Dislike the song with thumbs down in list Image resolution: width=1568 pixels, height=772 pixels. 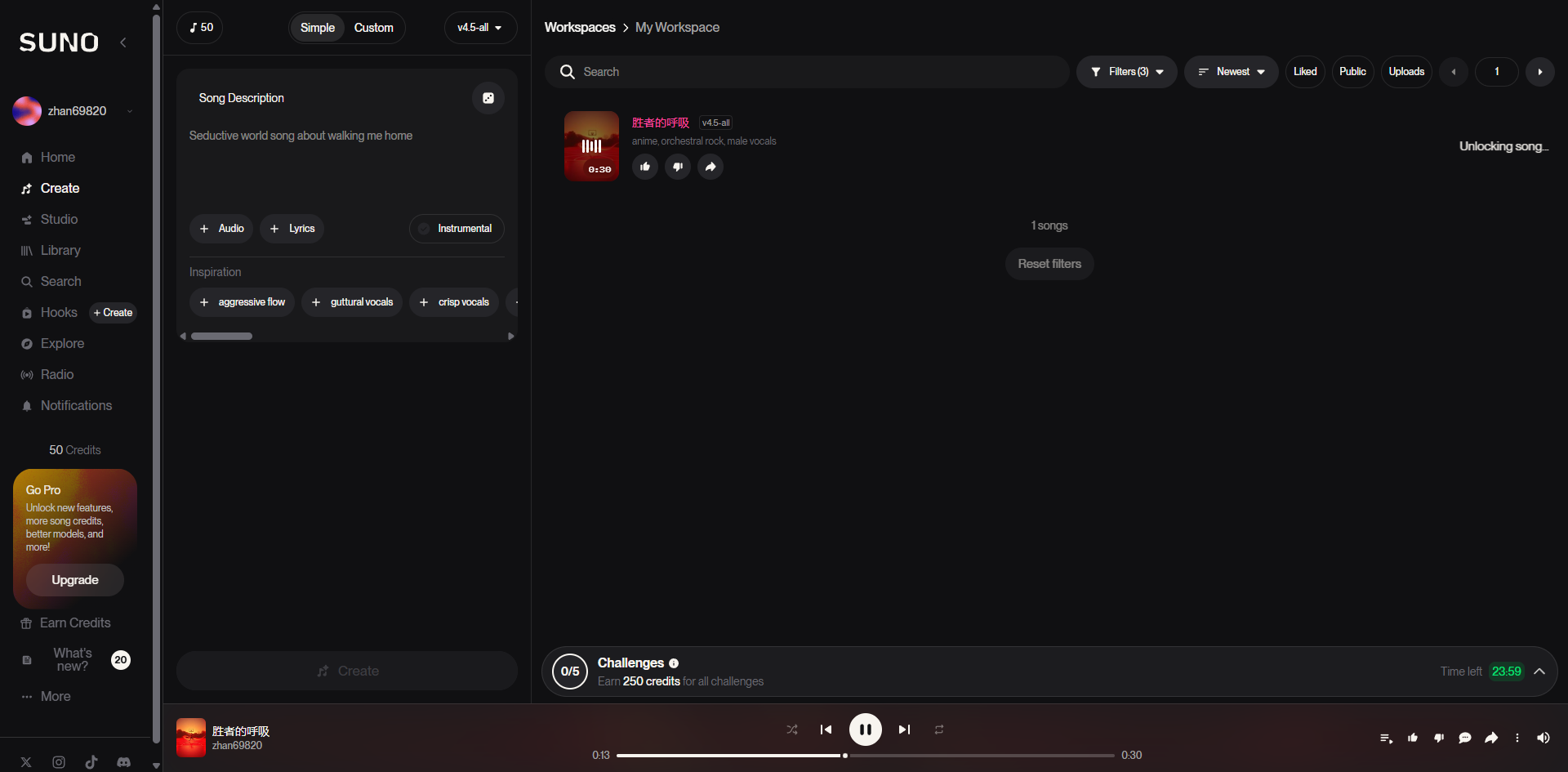pyautogui.click(x=678, y=167)
